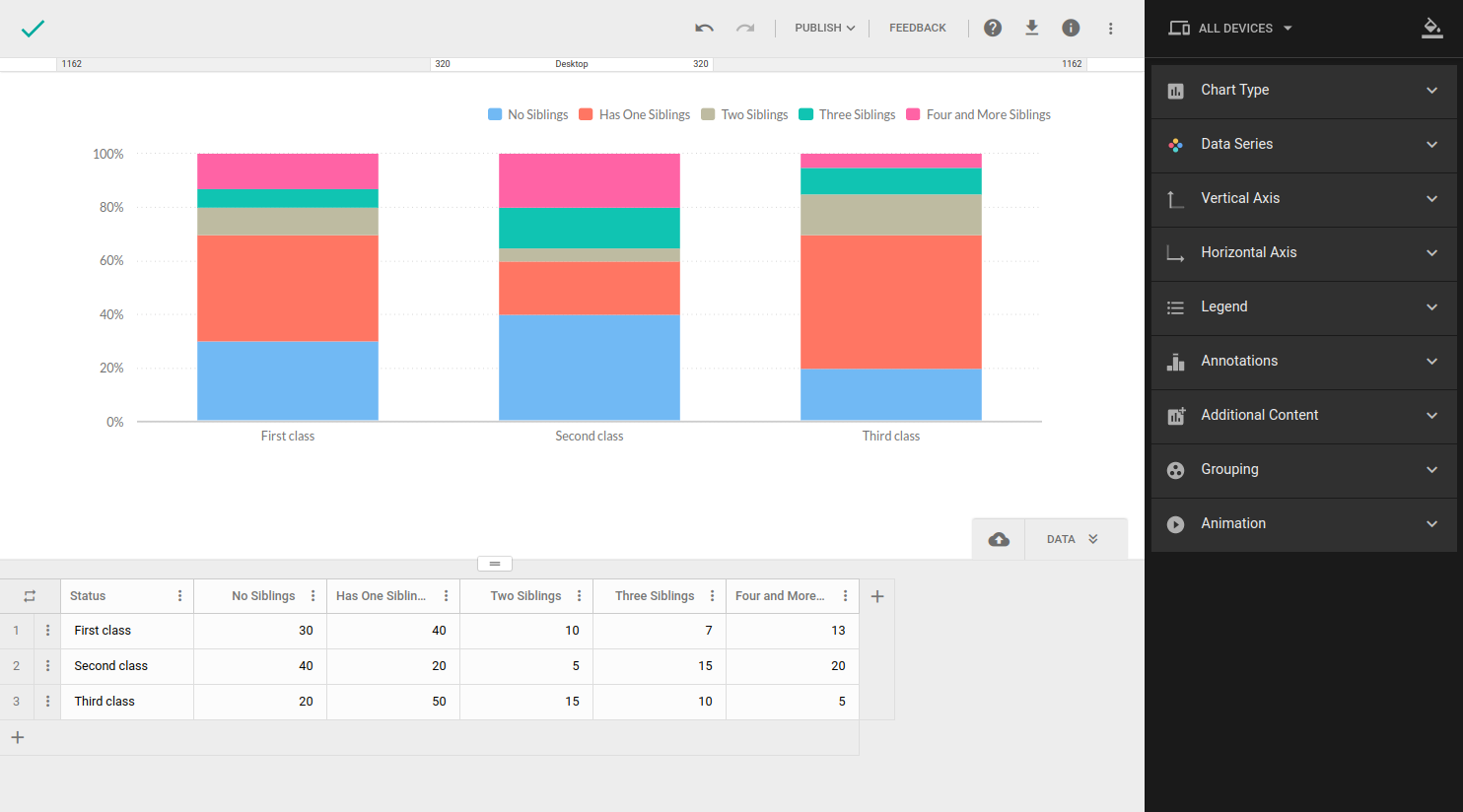Open the paint bucket theme icon
This screenshot has width=1463, height=812.
[1431, 29]
